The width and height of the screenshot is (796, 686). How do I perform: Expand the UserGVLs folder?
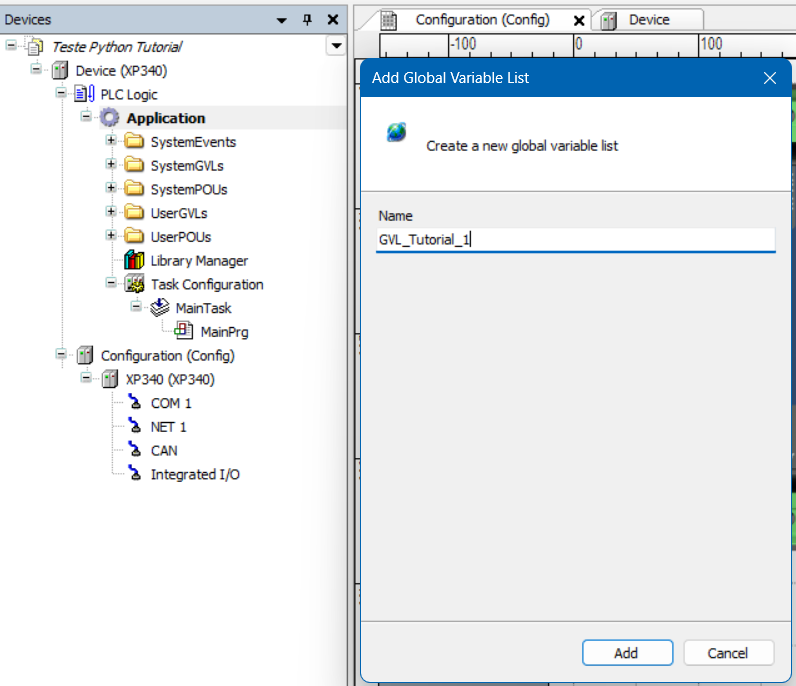tap(111, 213)
